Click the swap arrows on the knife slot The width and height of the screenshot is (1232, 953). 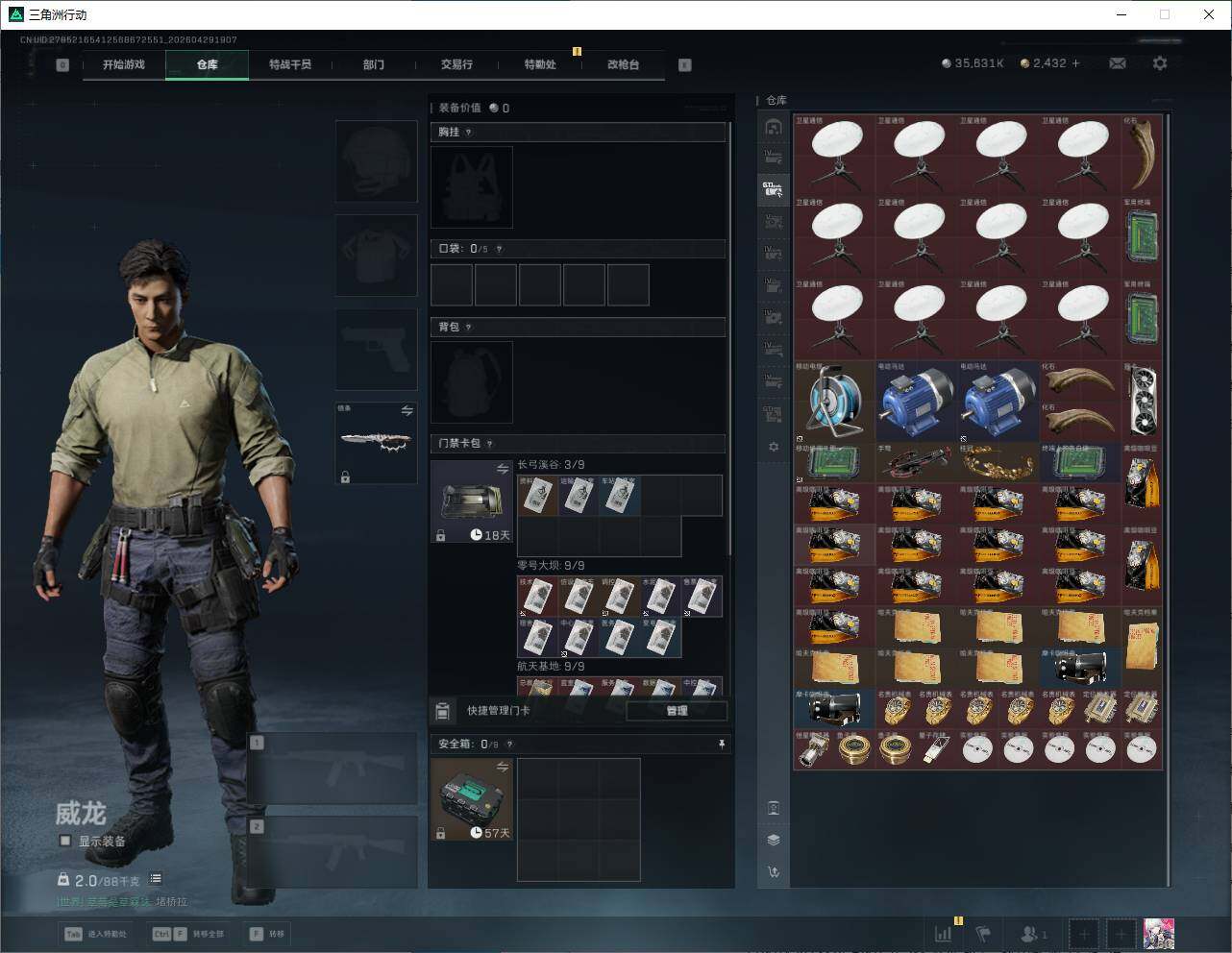coord(407,411)
